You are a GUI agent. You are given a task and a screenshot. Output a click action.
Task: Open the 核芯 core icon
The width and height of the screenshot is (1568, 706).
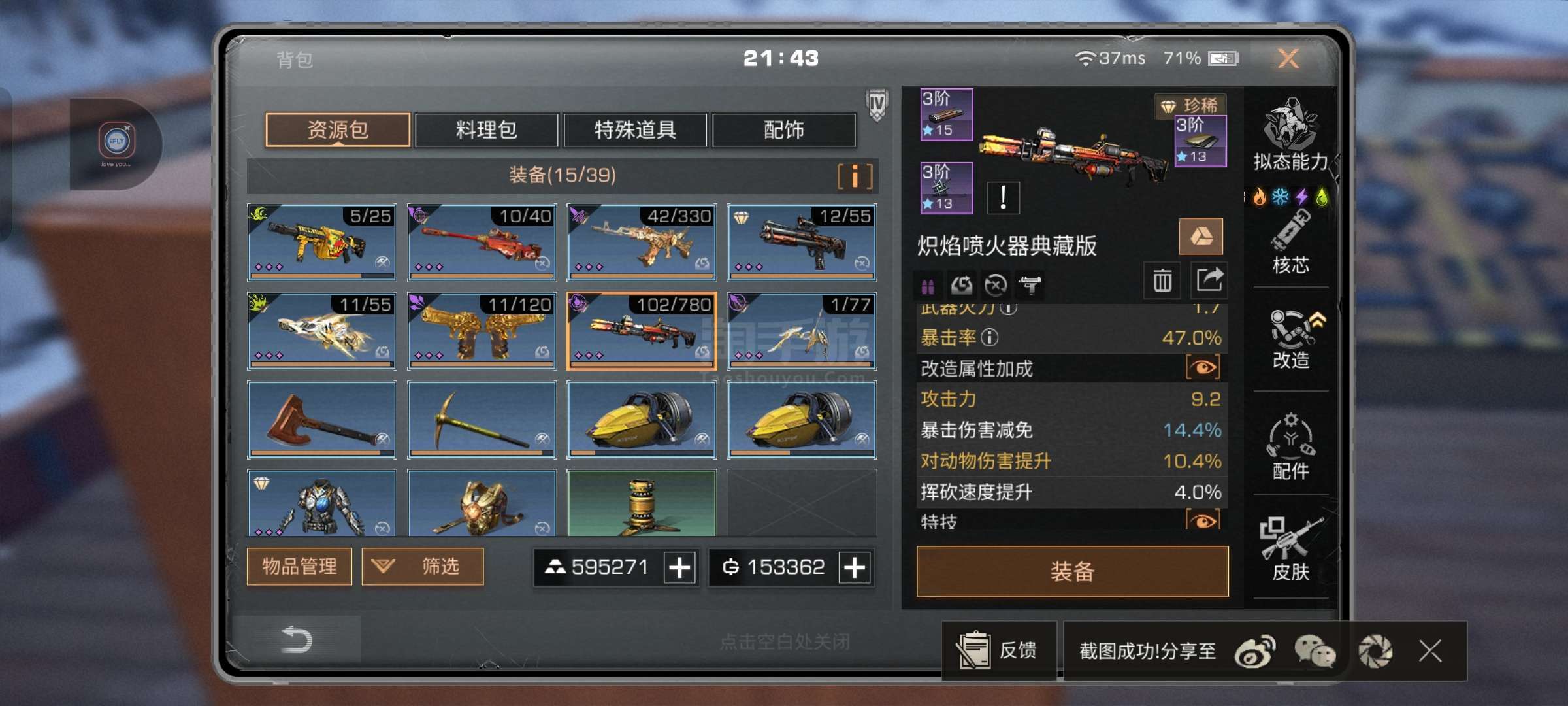1290,241
